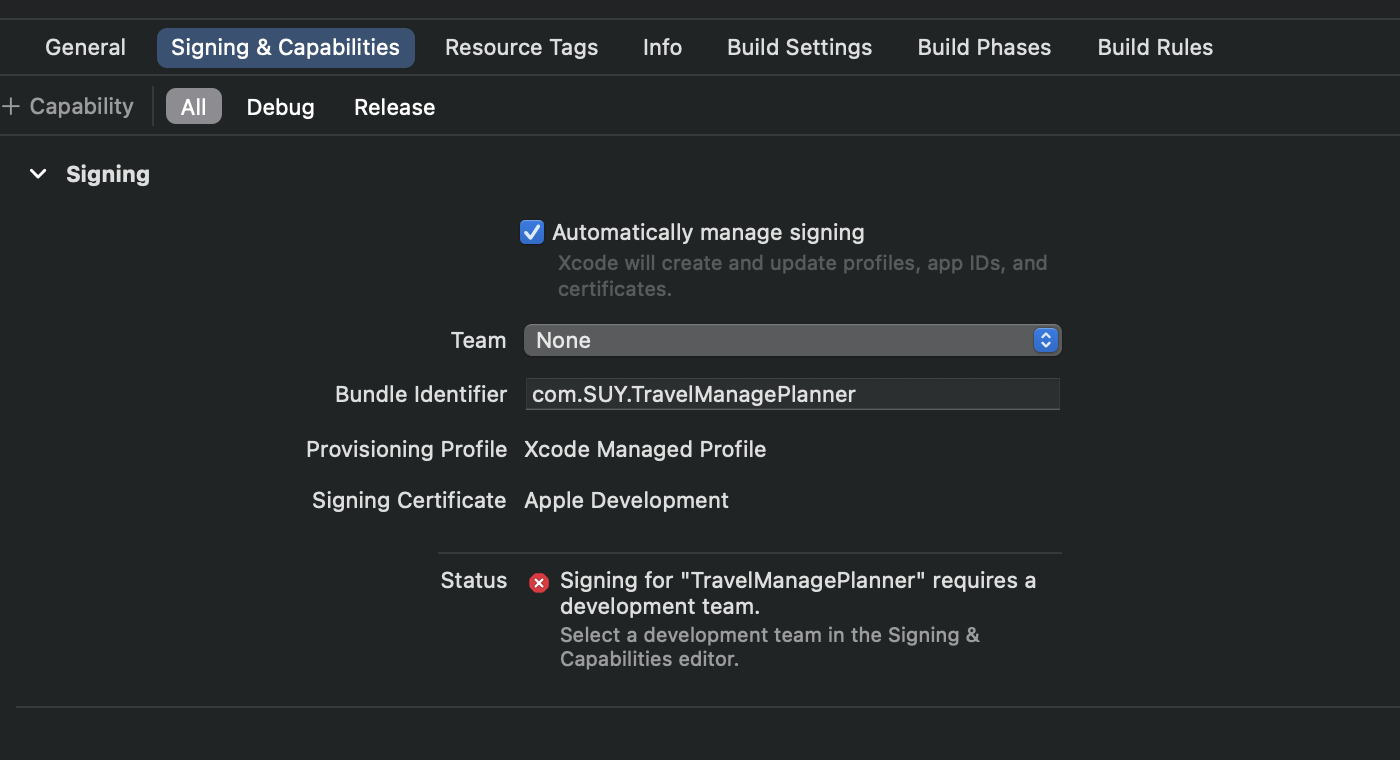Collapse the Signing section chevron
1400x760 pixels.
(38, 174)
